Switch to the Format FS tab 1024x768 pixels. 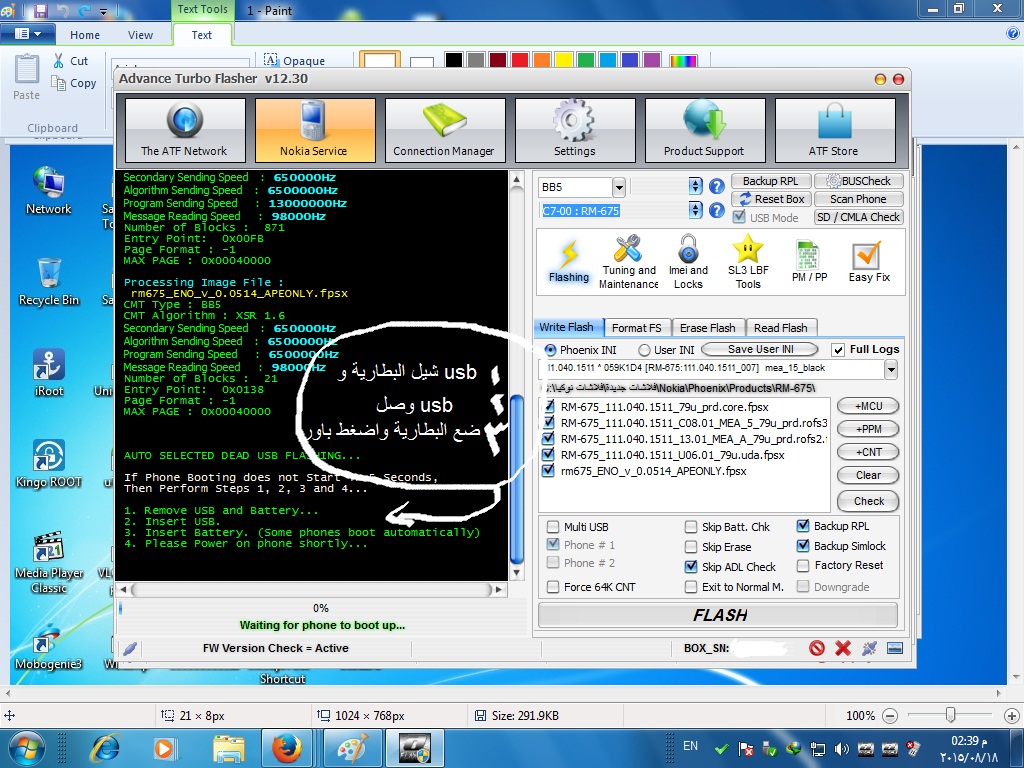click(x=636, y=328)
